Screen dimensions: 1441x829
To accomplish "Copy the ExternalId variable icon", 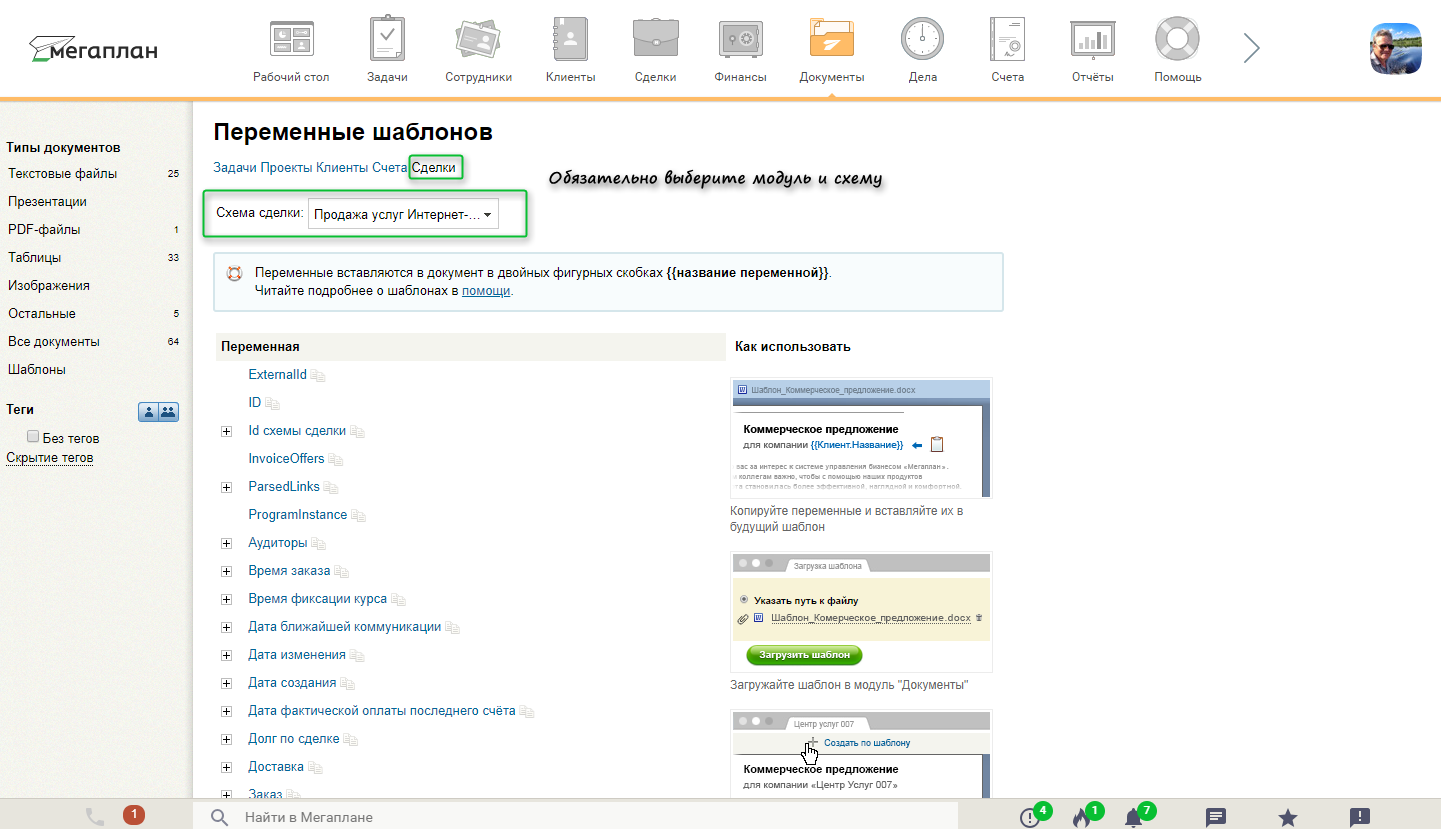I will point(318,376).
